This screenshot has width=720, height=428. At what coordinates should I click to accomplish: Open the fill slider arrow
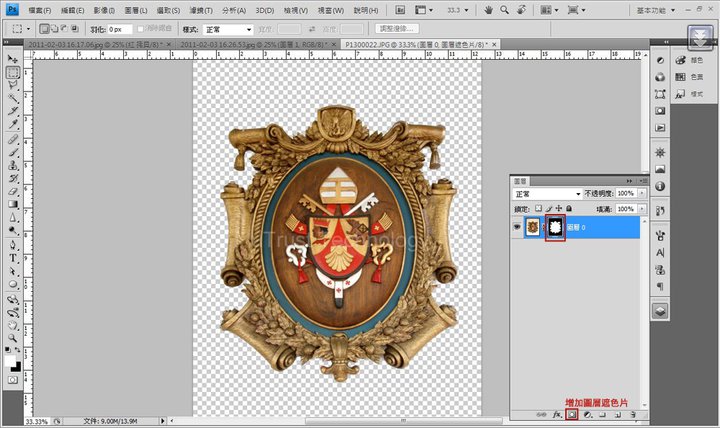tap(642, 209)
